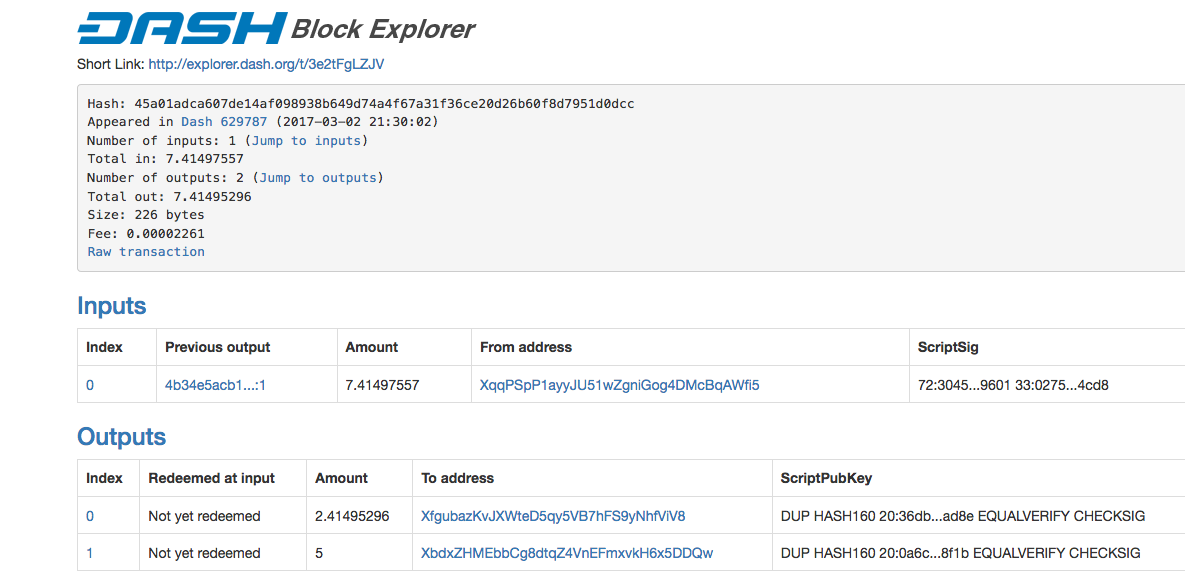1185x585 pixels.
Task: Click the Outputs table Index header
Action: tap(104, 478)
